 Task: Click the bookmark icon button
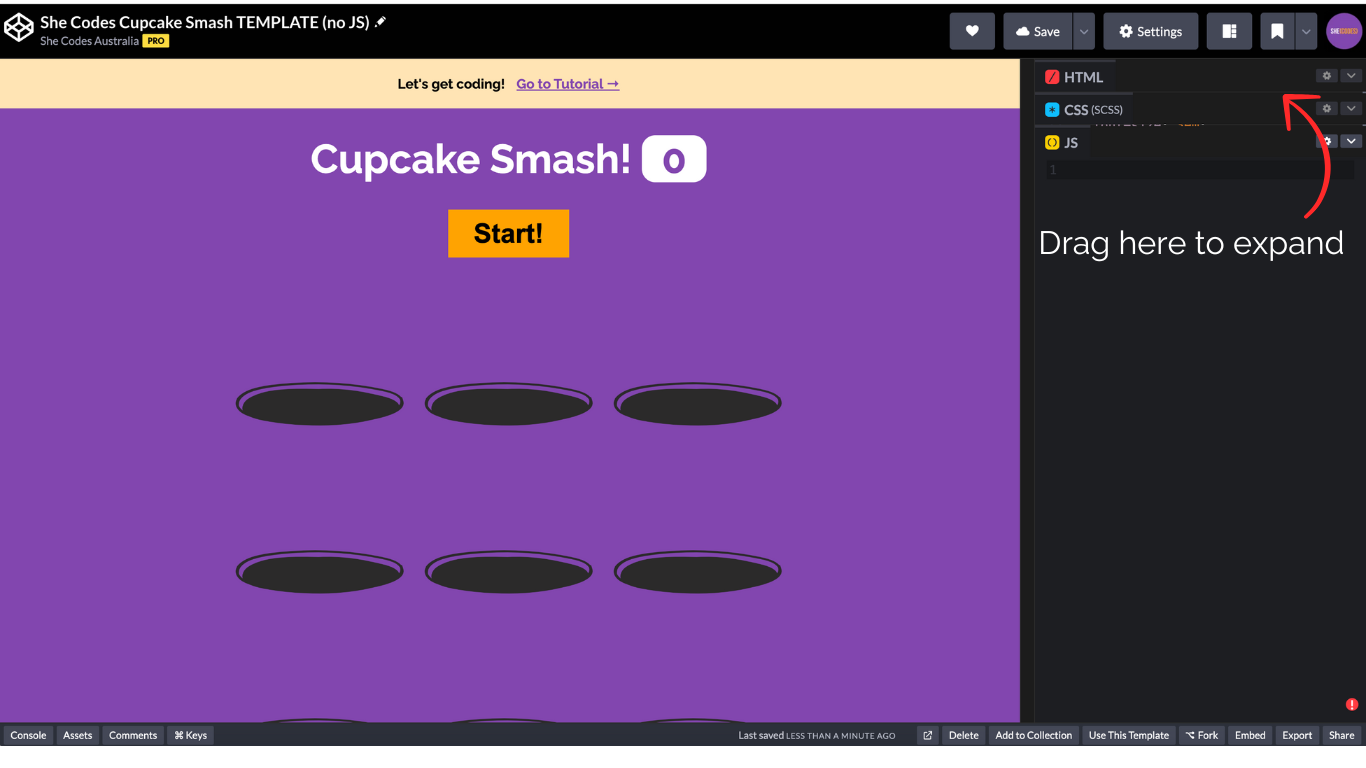click(1277, 32)
